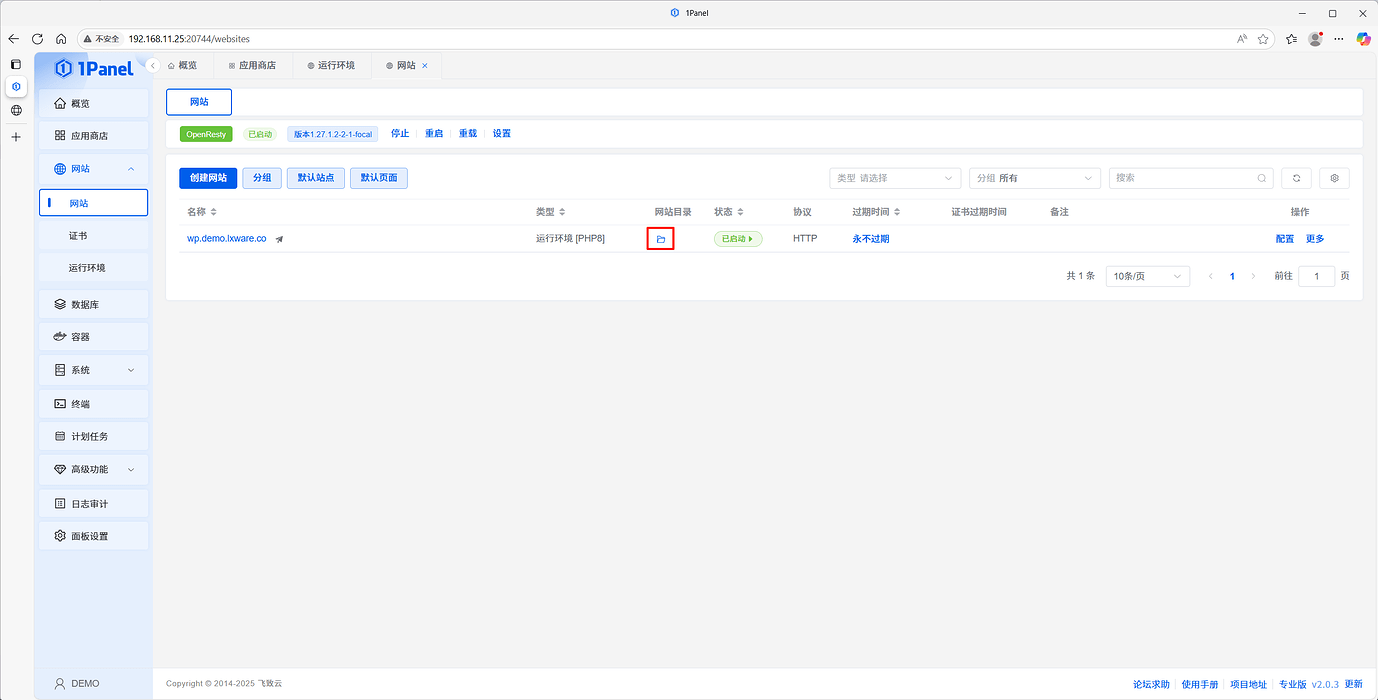Click the 创建网站 button
Image resolution: width=1378 pixels, height=700 pixels.
(x=208, y=177)
